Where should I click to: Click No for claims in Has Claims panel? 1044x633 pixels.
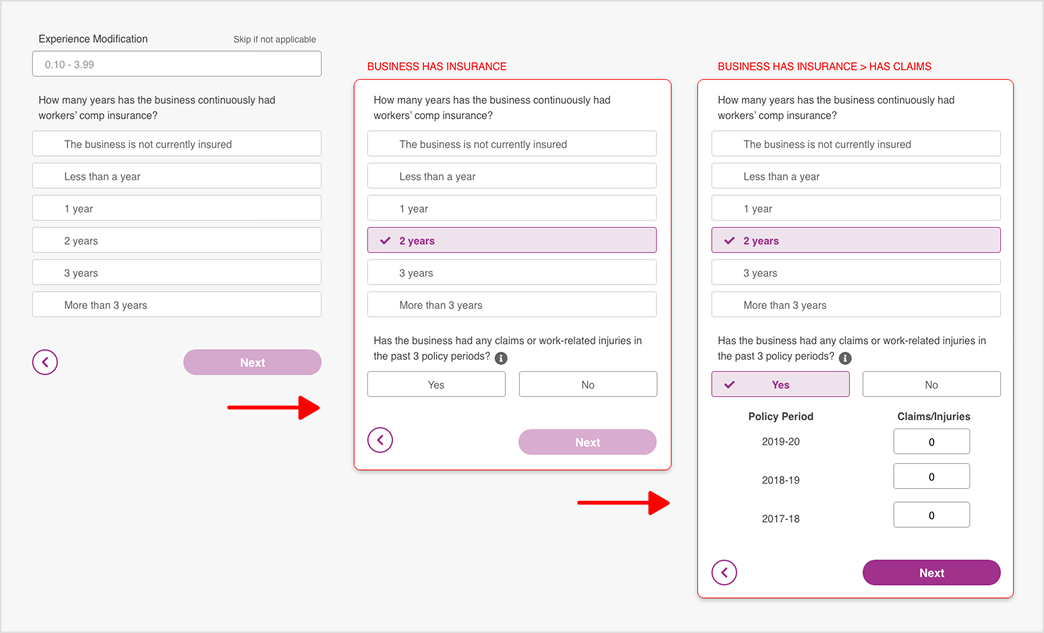(931, 384)
